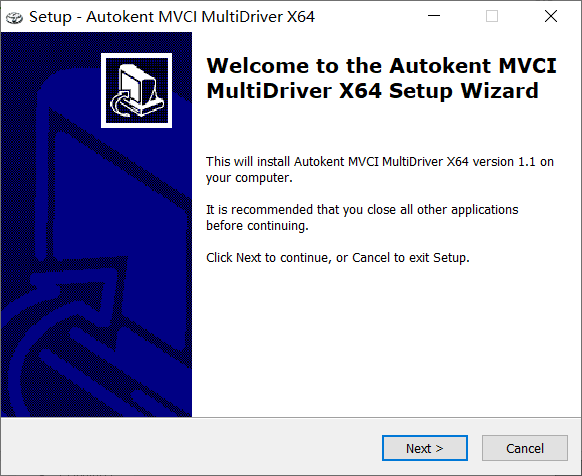Minimize the Setup window

click(x=434, y=16)
